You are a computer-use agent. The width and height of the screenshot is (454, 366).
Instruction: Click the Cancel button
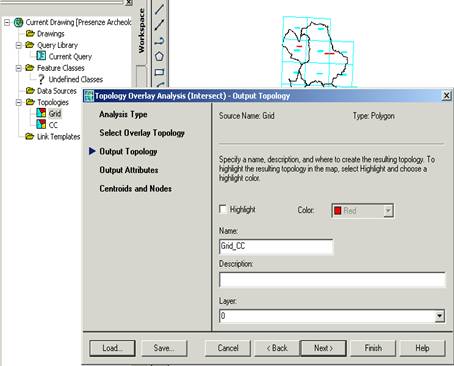click(228, 348)
